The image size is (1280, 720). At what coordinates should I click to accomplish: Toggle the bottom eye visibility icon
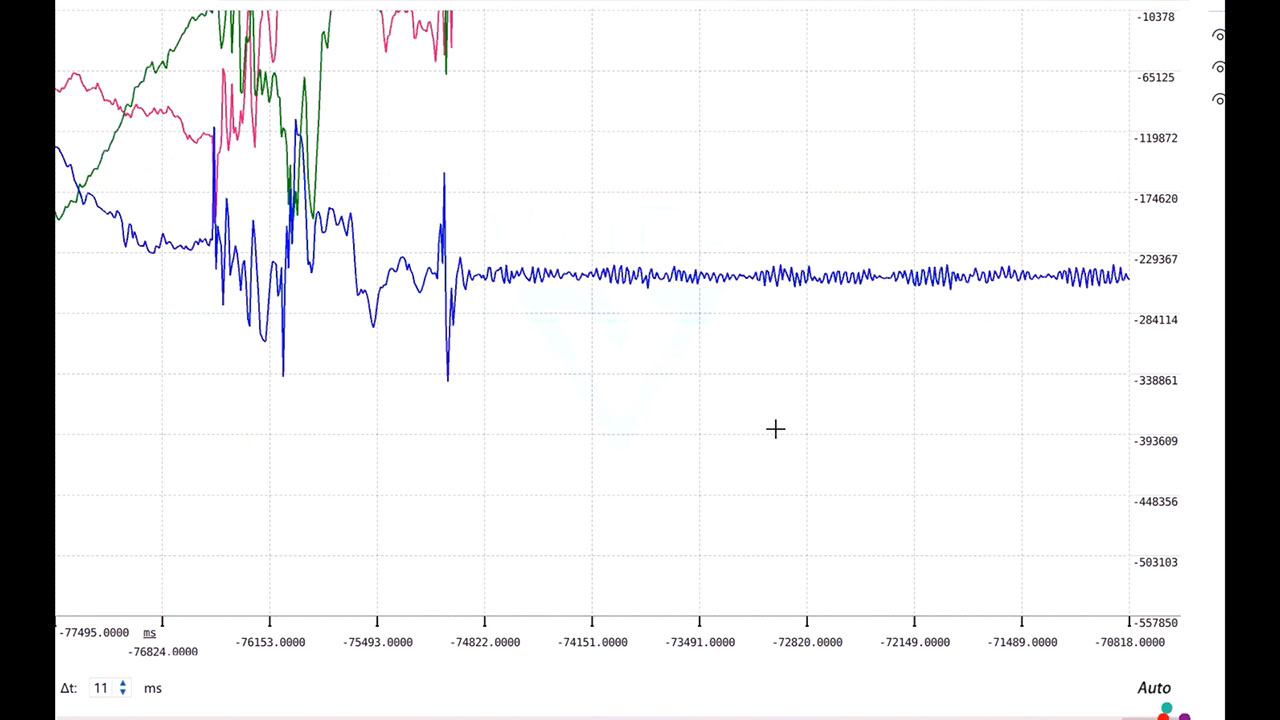1218,99
